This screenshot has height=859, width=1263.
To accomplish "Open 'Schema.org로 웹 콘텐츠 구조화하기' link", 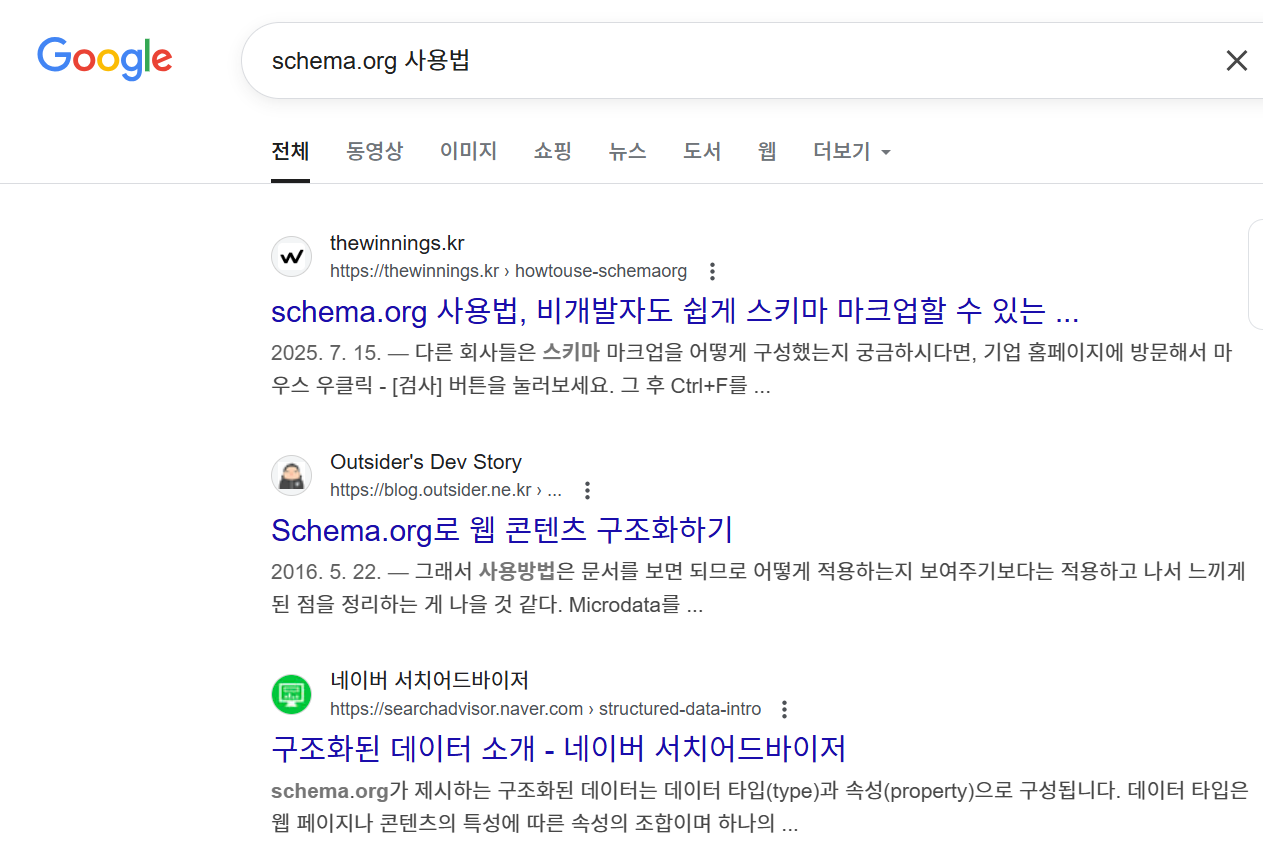I will (502, 530).
